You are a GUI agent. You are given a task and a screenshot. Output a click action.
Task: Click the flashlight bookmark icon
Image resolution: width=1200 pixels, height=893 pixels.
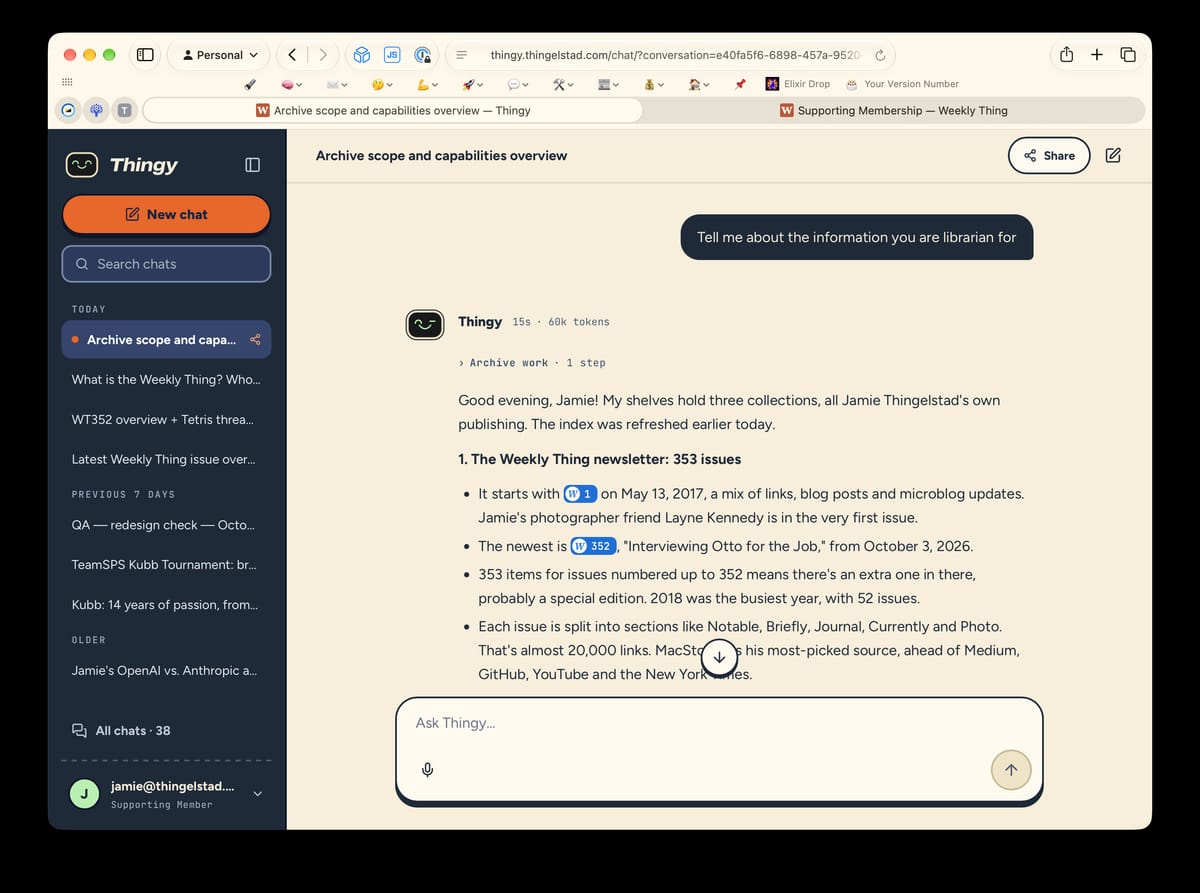(x=250, y=84)
